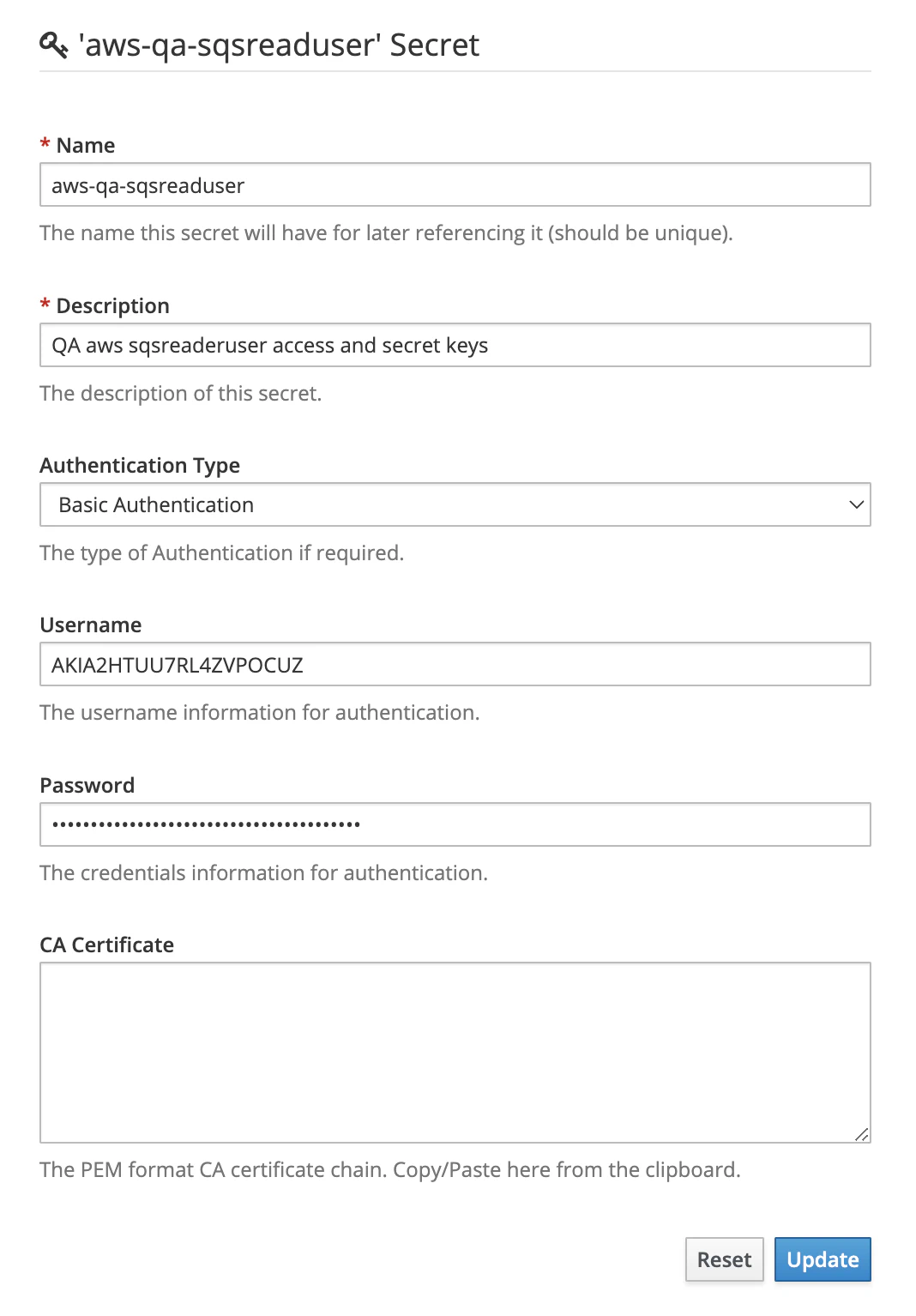Click the Name field label
Image resolution: width=916 pixels, height=1316 pixels.
click(85, 145)
